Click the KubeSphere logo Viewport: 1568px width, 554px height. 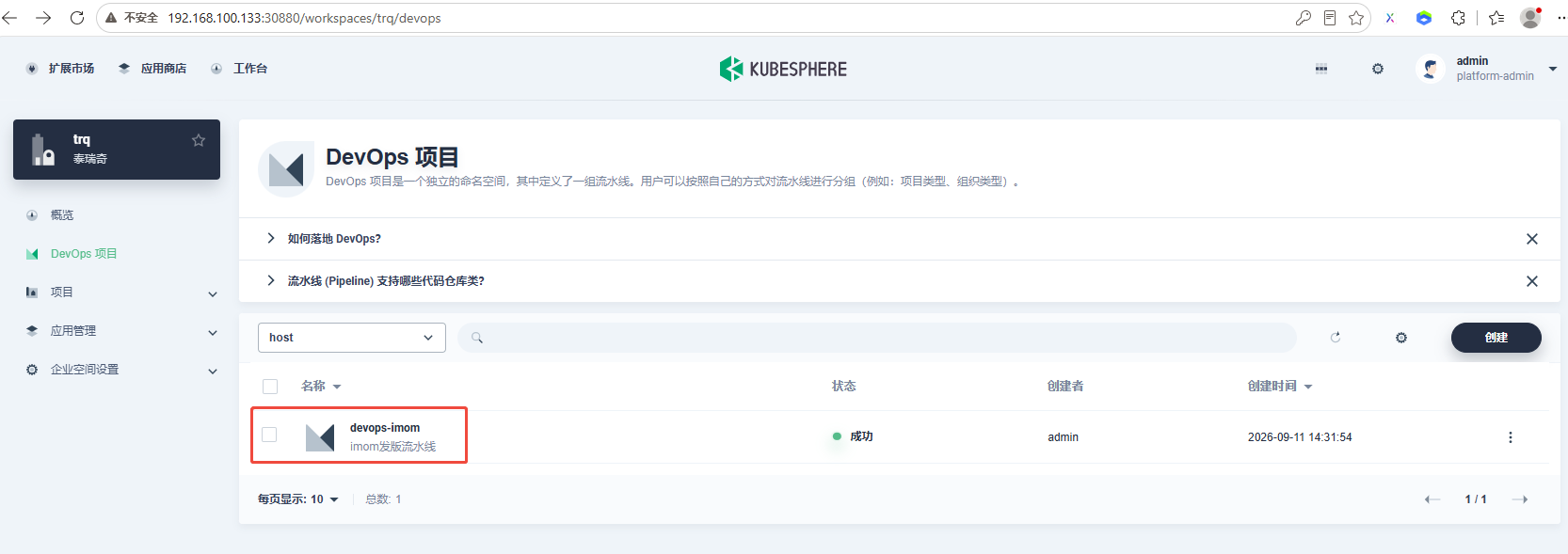783,69
